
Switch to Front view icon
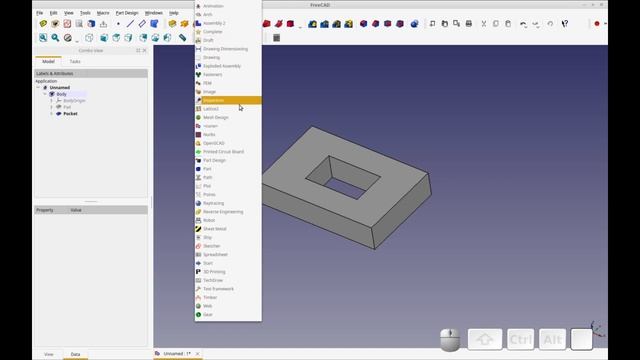104,38
